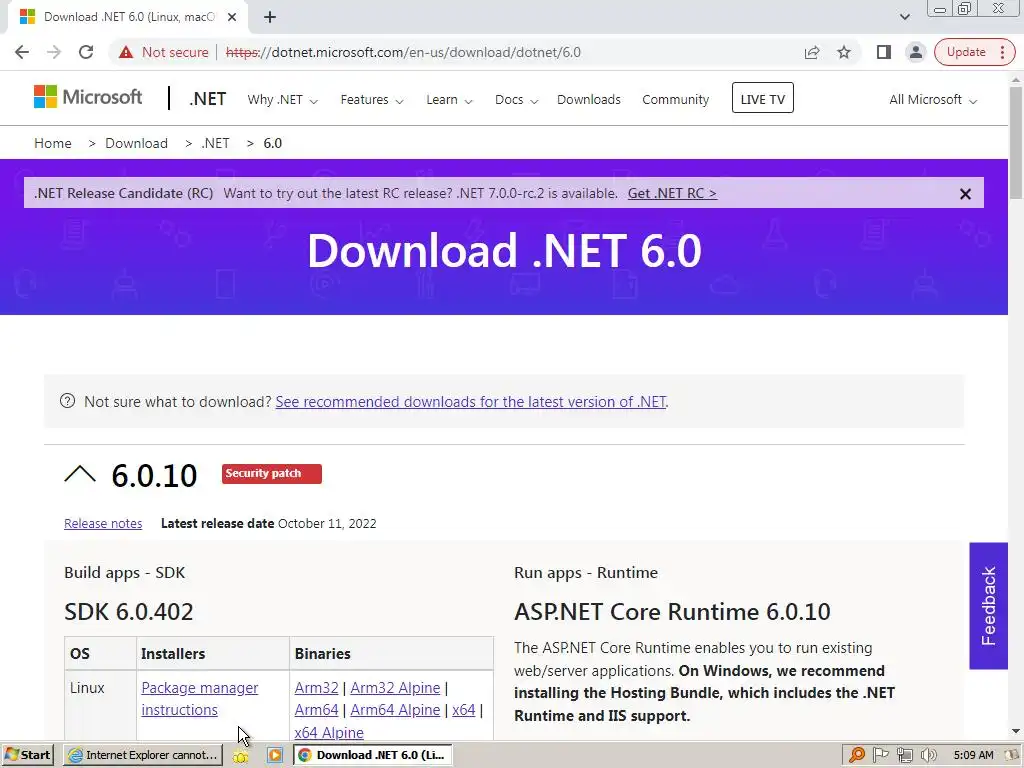This screenshot has width=1024, height=768.
Task: Open the recommended downloads link
Action: (470, 402)
